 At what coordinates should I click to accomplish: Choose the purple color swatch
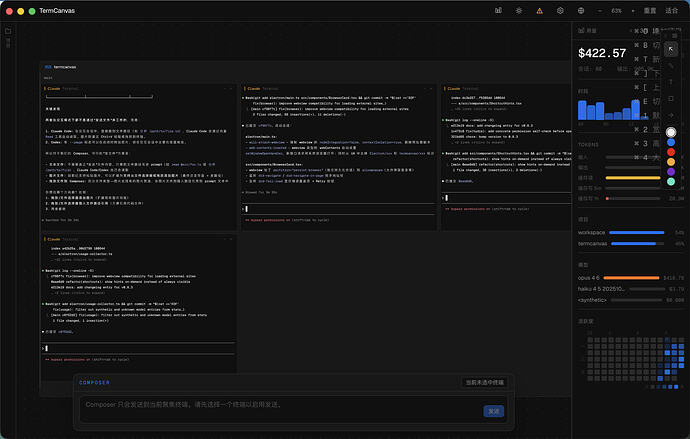pos(671,172)
